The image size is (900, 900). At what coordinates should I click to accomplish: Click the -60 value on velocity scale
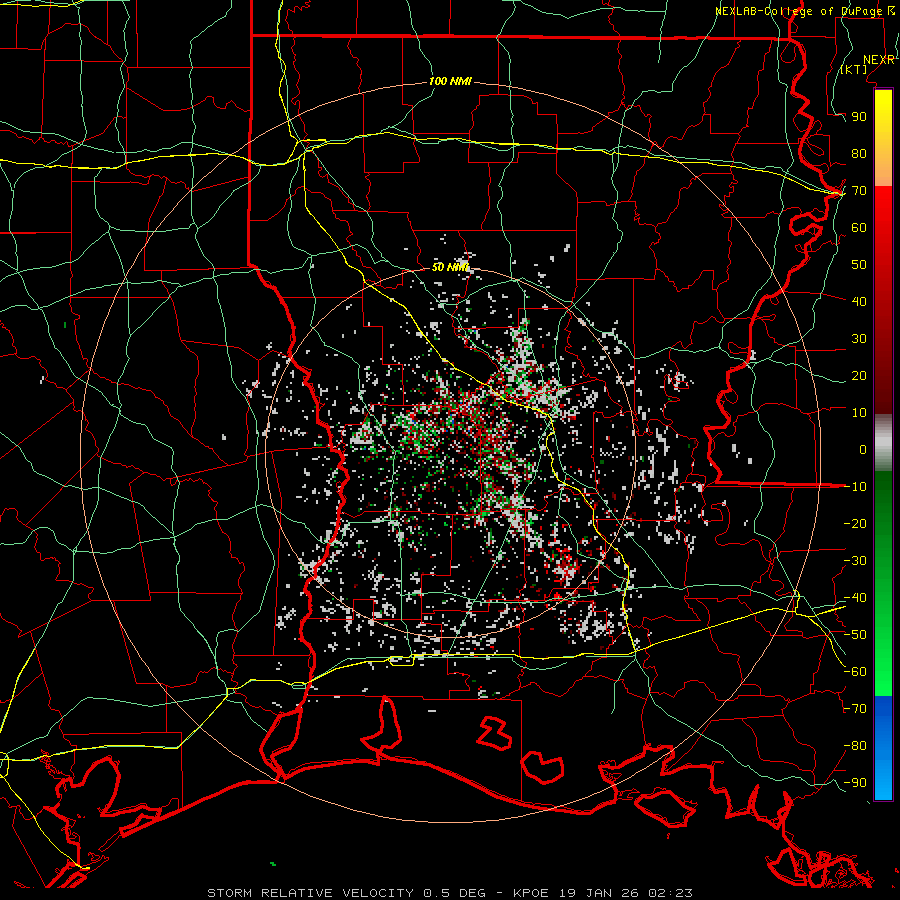coord(855,672)
